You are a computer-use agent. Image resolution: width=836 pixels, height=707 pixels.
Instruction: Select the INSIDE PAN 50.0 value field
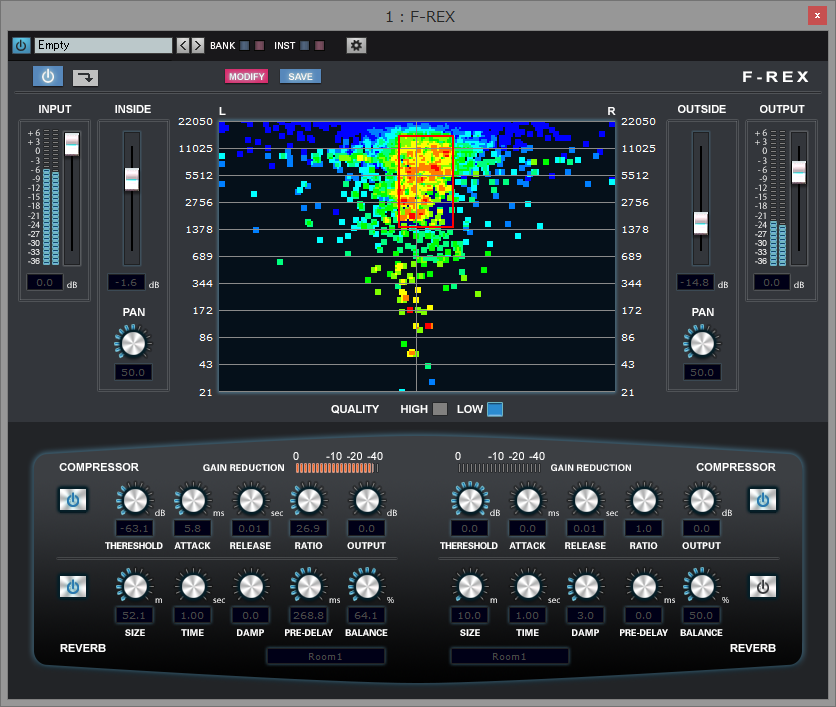(133, 372)
